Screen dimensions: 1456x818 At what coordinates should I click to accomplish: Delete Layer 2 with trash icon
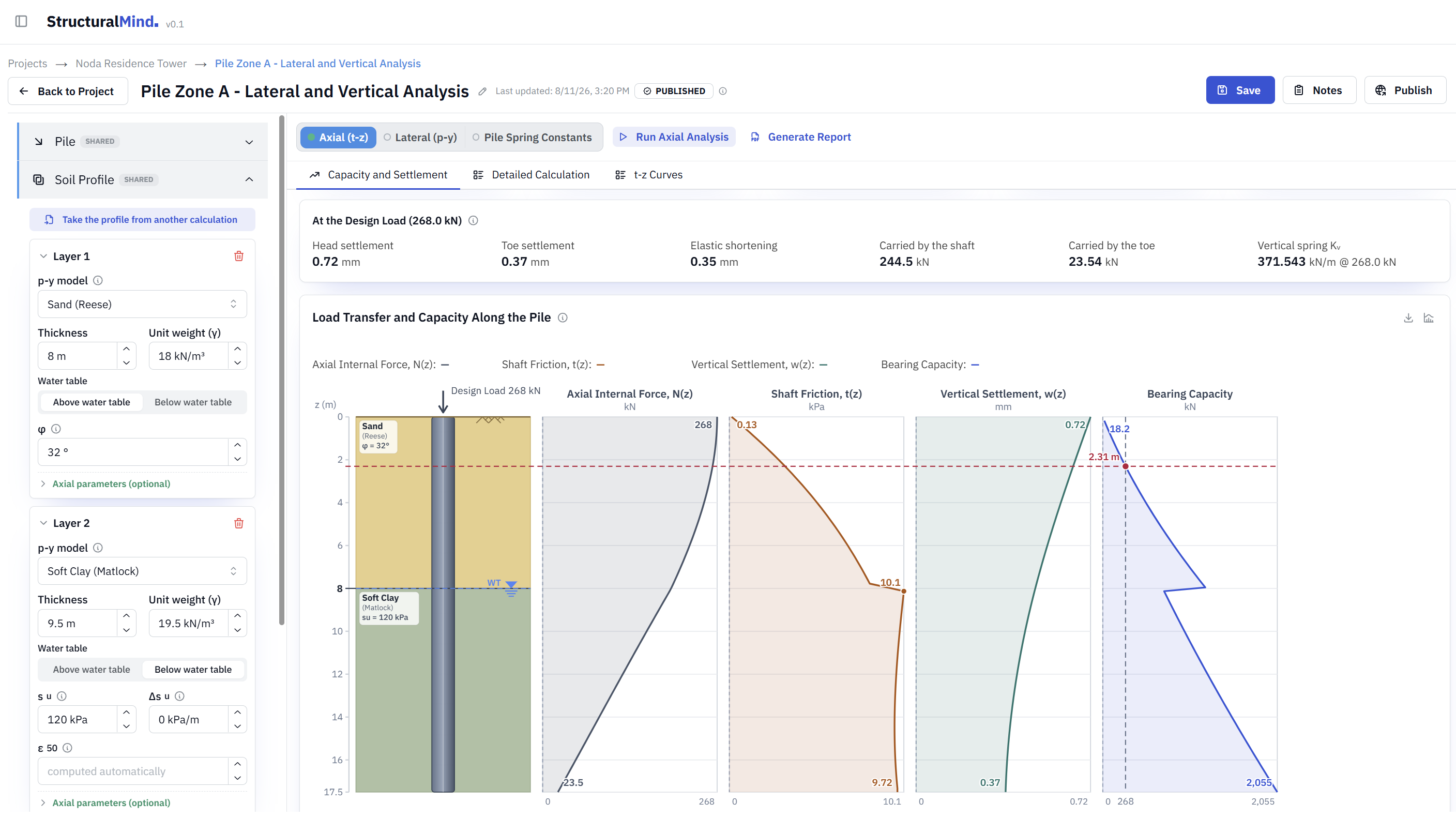[238, 523]
